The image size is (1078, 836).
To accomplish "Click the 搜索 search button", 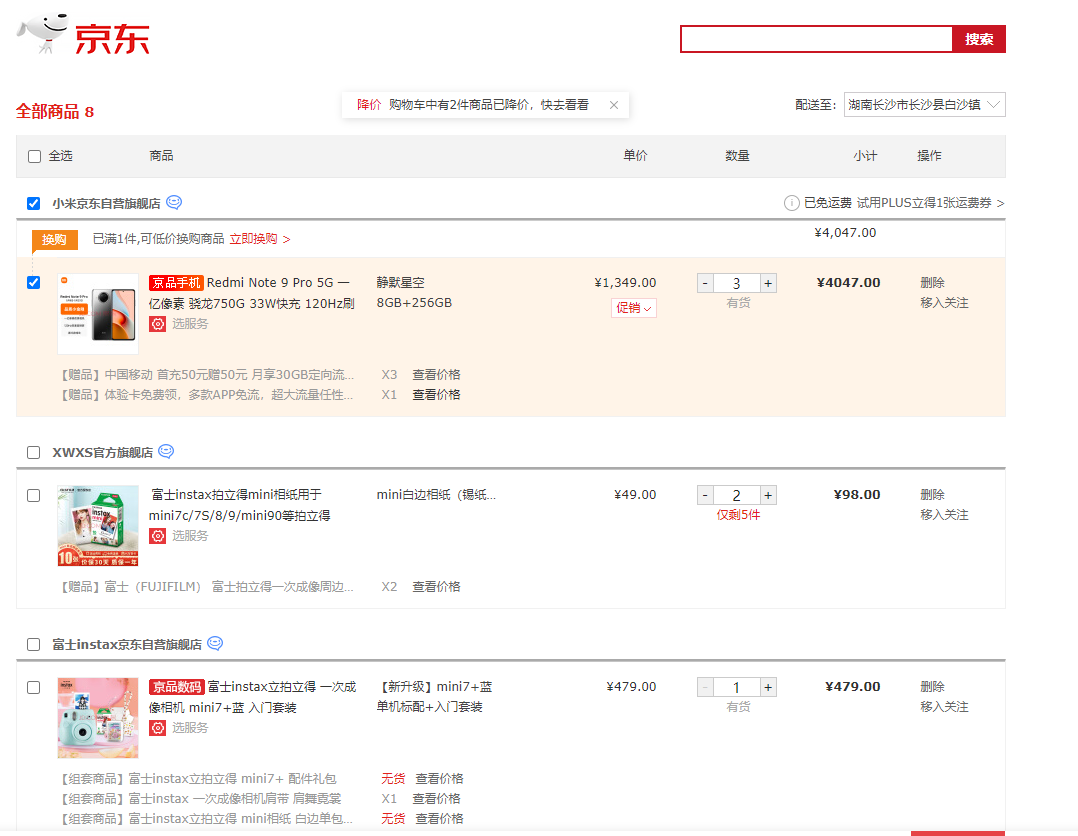I will click(979, 39).
